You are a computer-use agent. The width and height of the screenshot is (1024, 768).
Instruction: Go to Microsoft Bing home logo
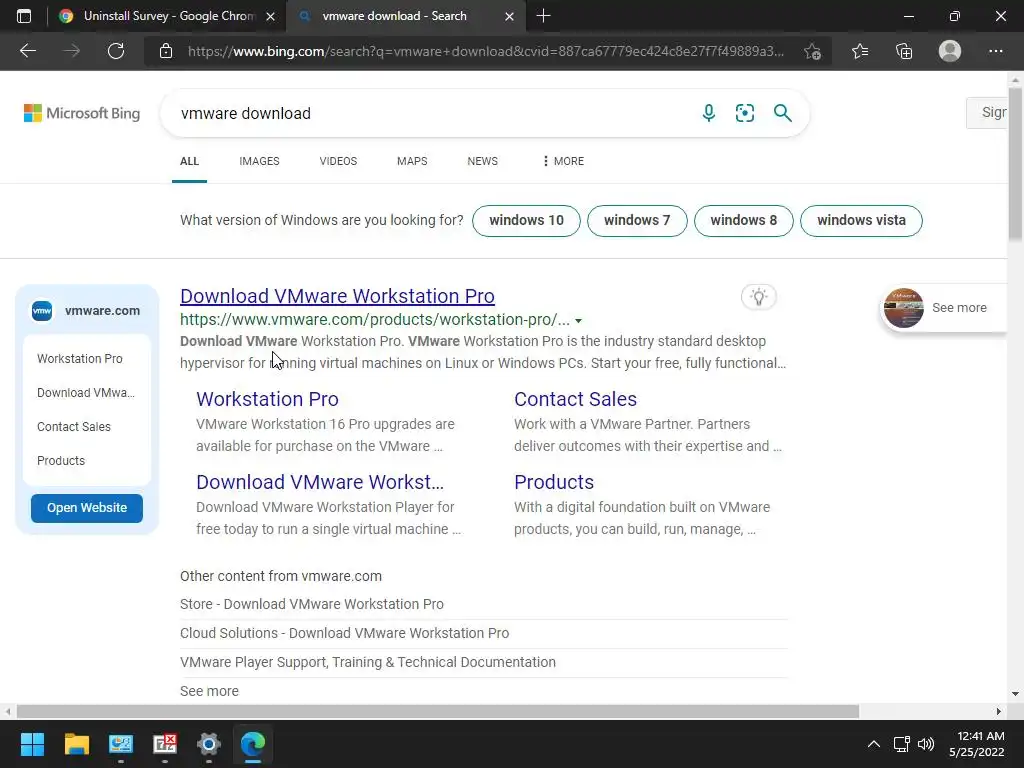(82, 113)
